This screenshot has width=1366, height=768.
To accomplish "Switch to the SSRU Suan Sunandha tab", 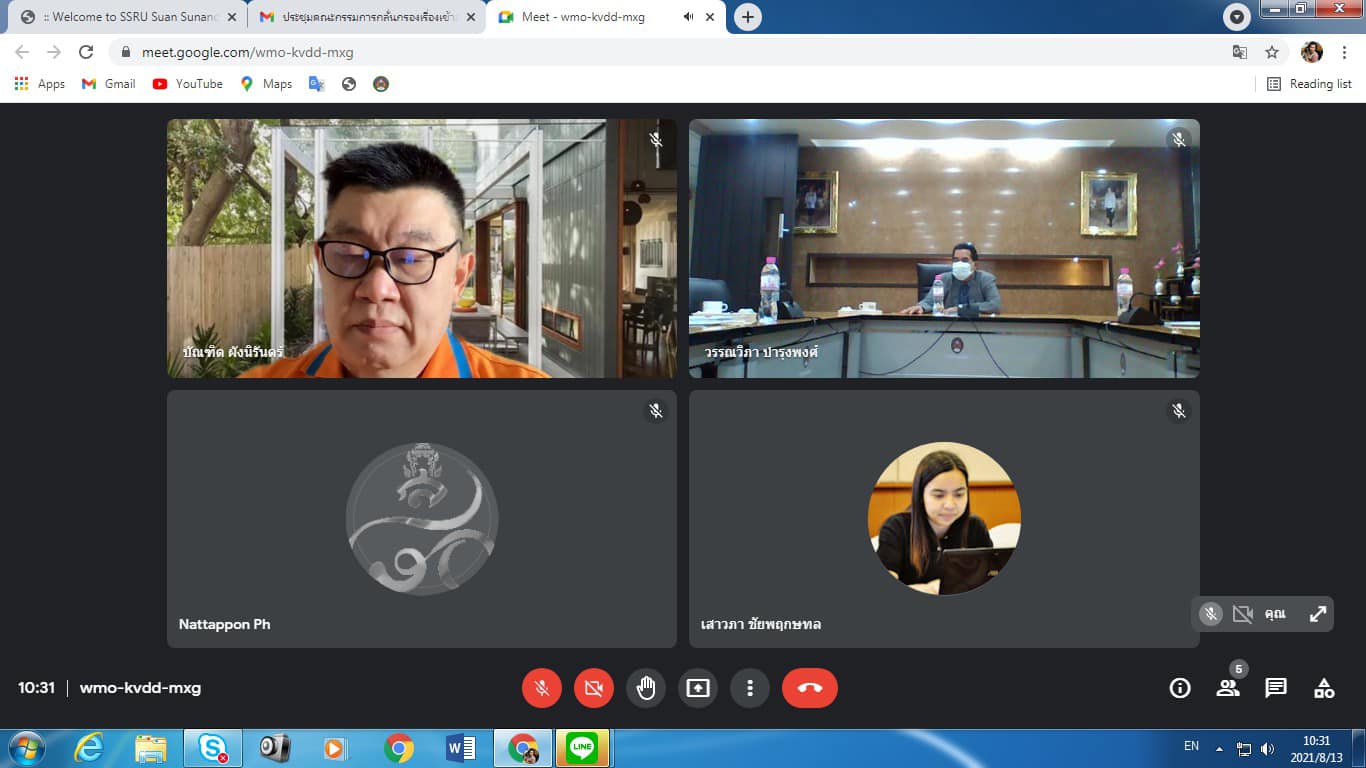I will tap(125, 17).
